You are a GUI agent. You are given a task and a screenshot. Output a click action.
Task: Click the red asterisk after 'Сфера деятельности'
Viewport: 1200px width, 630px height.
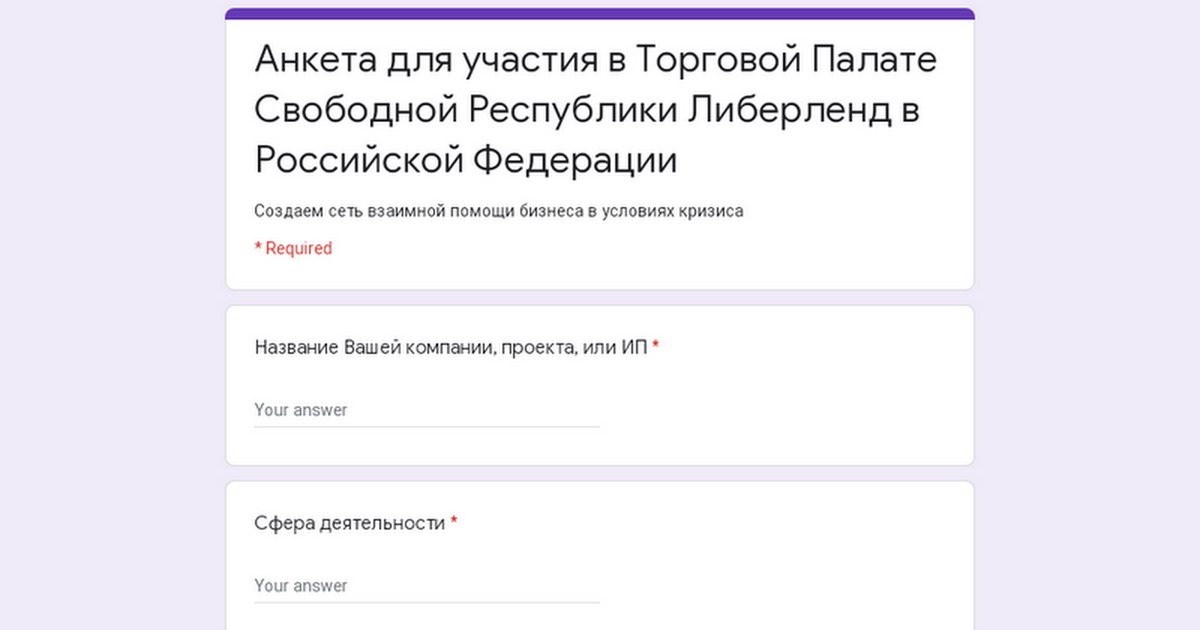454,522
